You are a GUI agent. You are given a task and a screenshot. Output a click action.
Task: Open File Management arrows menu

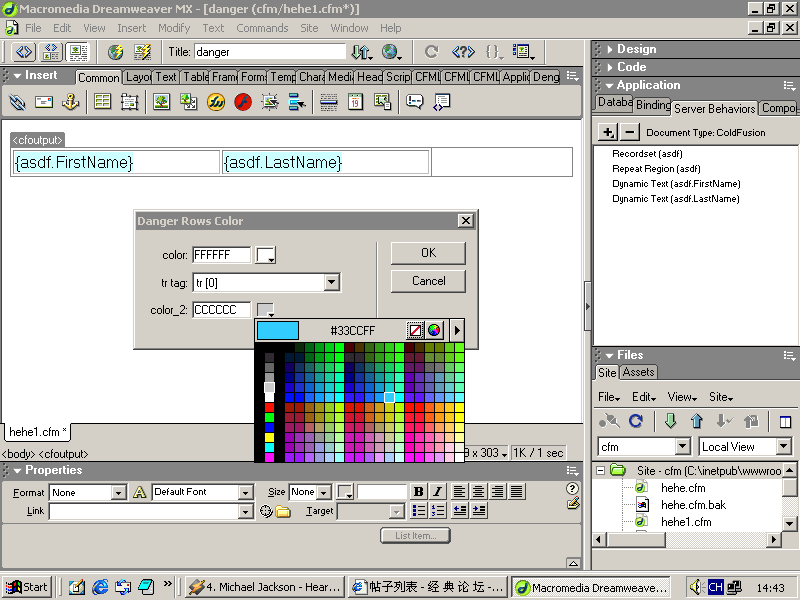coord(362,52)
